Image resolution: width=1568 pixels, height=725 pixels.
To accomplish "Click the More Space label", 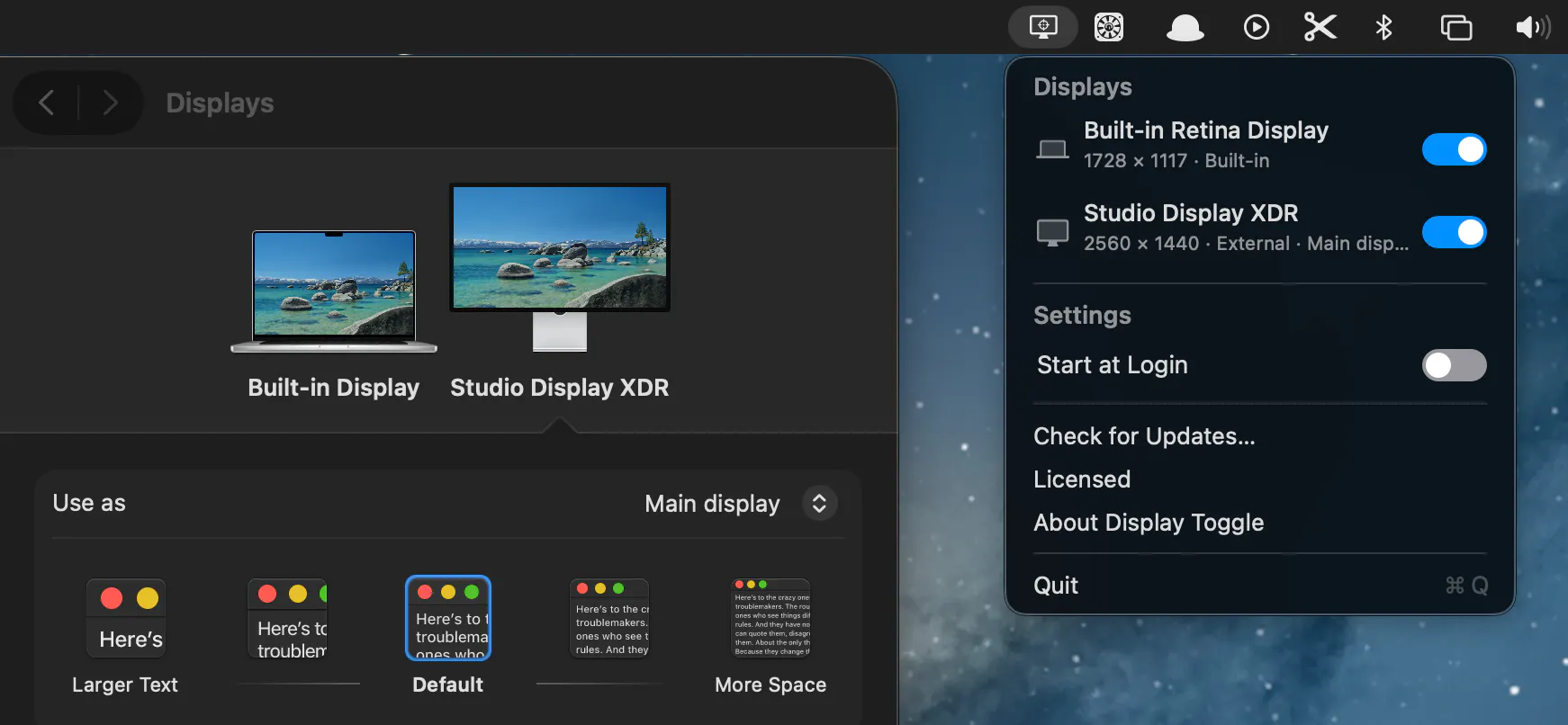I will (x=770, y=685).
